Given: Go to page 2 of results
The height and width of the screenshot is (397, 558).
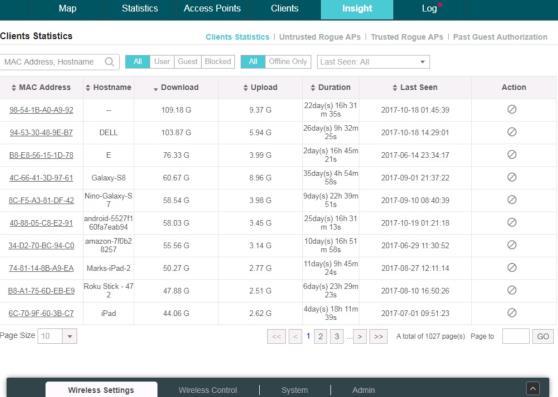Looking at the screenshot, I should click(320, 337).
